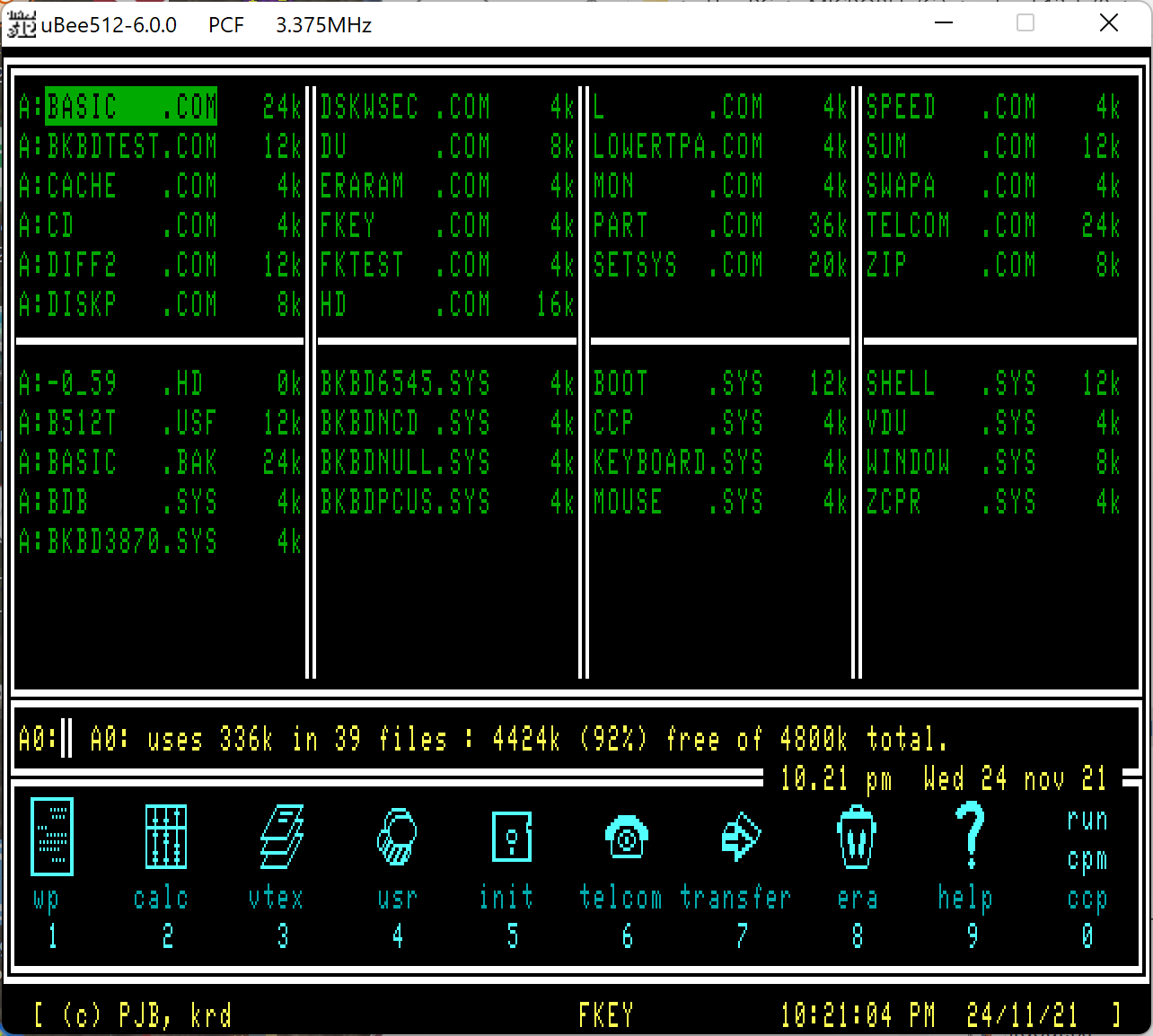Click the transfer arrow icon
Screen dimensions: 1153x1036
[741, 837]
